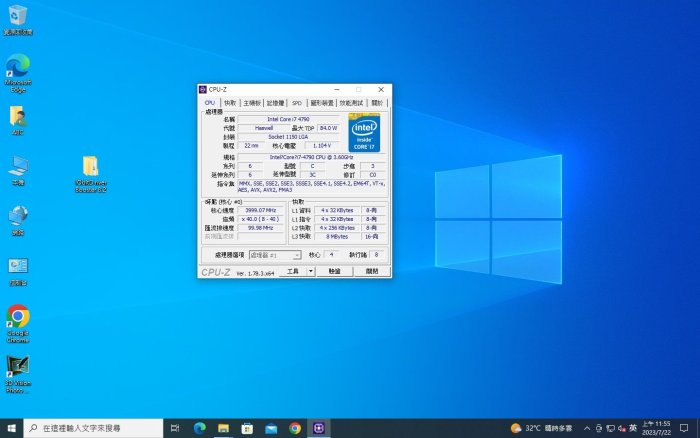Open the Control Panel (控制台) desktop icon
This screenshot has width=700, height=438.
pos(18,271)
